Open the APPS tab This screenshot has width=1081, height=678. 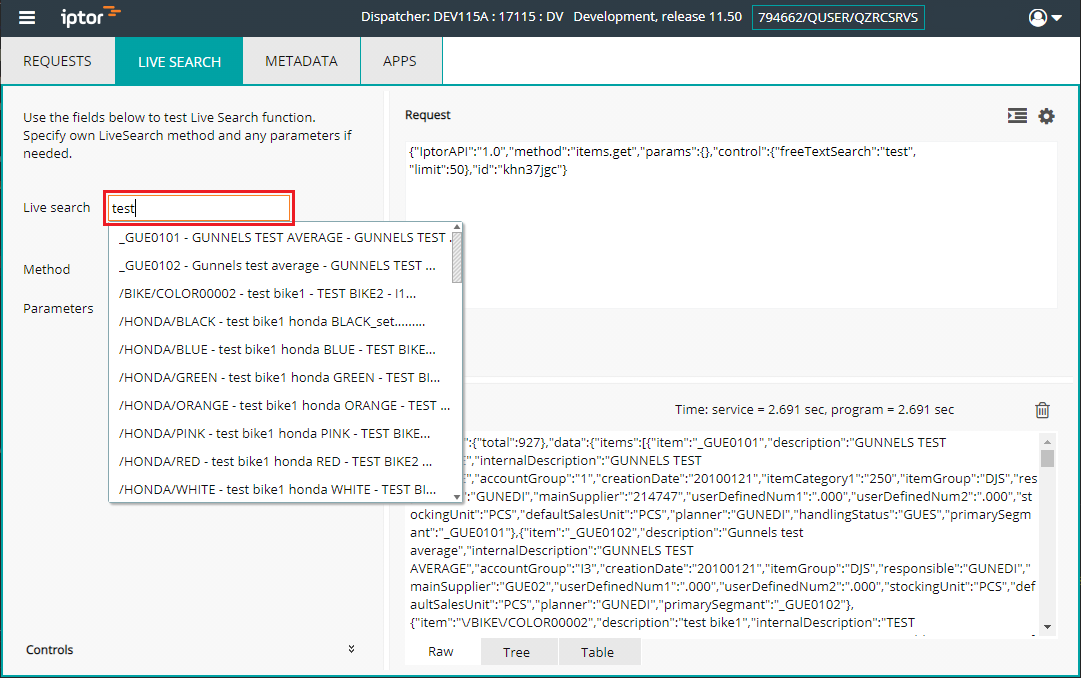tap(400, 61)
